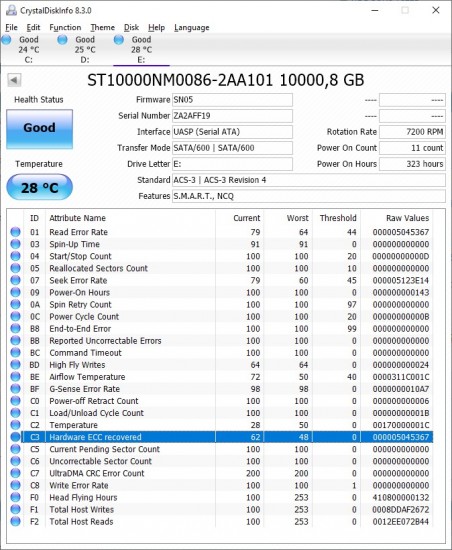Image resolution: width=452 pixels, height=550 pixels.
Task: Click status icon for Seek Error Rate
Action: (15, 280)
